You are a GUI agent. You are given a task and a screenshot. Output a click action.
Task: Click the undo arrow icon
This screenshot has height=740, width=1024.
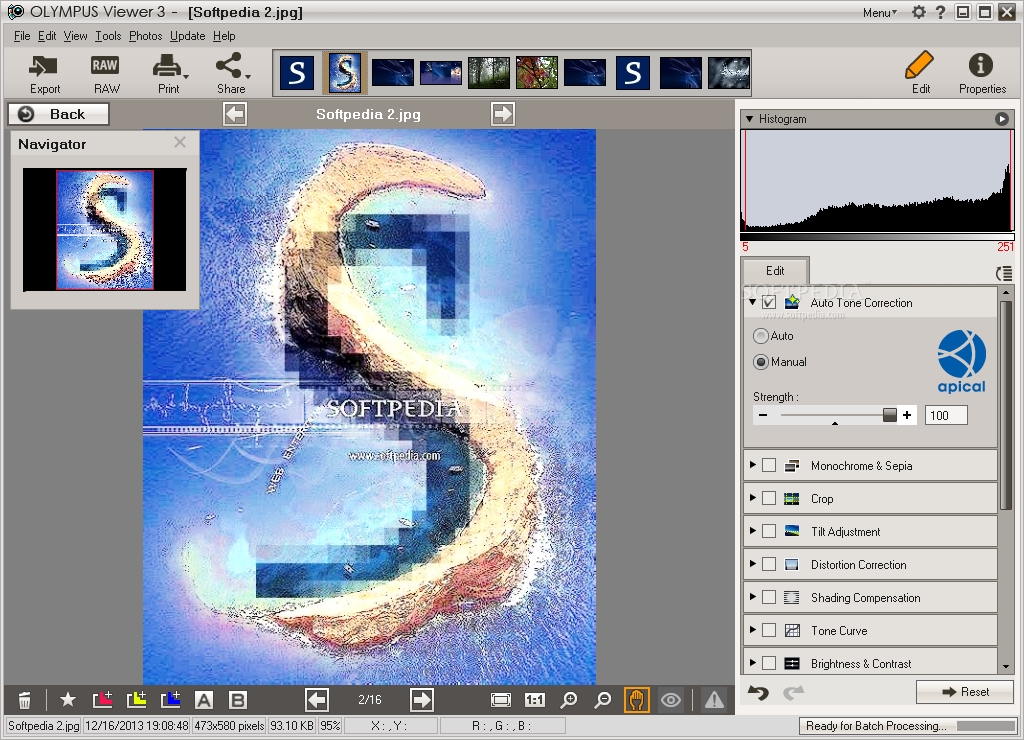click(x=759, y=692)
